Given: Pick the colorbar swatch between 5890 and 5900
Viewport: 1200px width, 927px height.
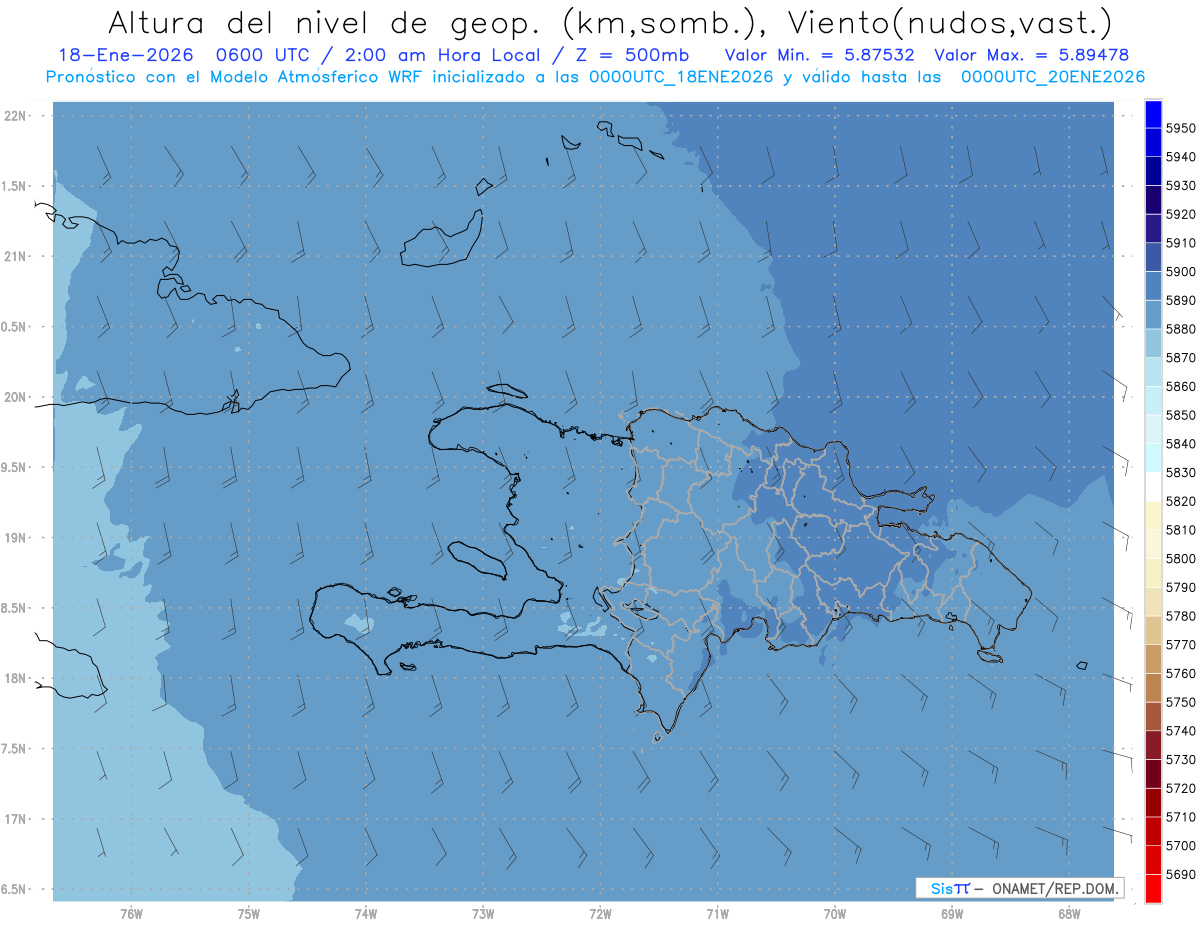Looking at the screenshot, I should click(1153, 286).
